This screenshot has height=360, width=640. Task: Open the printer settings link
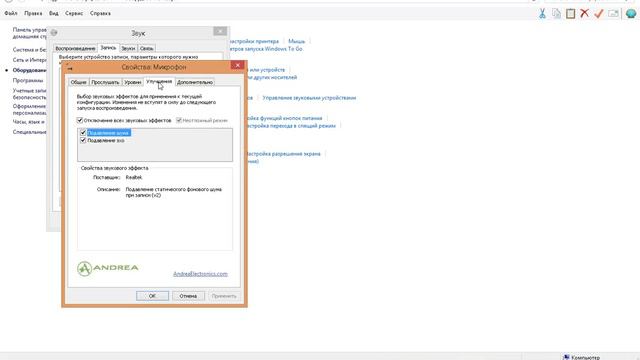[x=254, y=41]
